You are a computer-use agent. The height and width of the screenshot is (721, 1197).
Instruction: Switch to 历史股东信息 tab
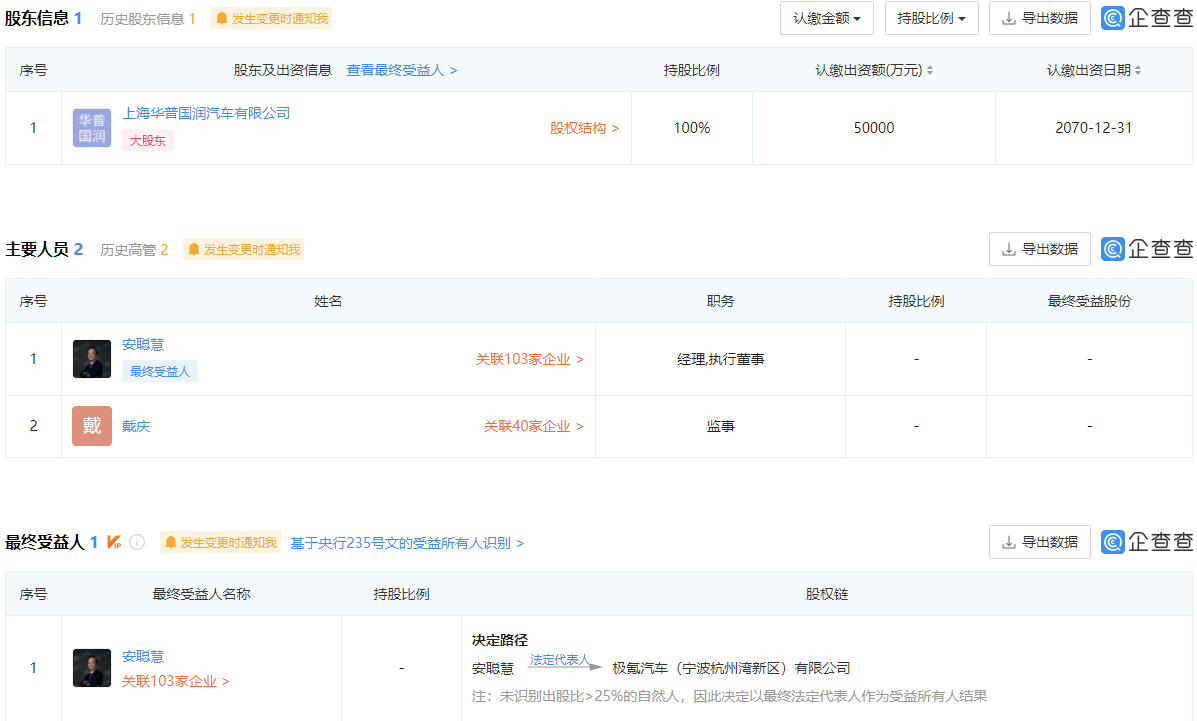[x=147, y=18]
